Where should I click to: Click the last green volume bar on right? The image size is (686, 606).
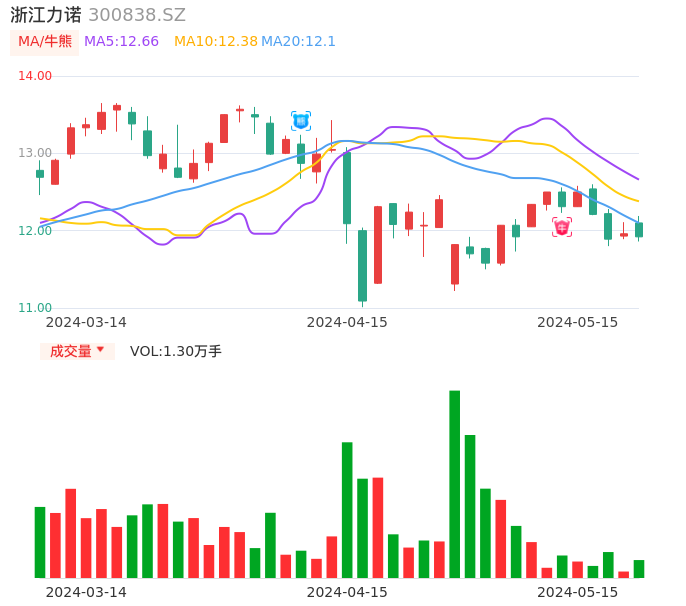point(639,569)
